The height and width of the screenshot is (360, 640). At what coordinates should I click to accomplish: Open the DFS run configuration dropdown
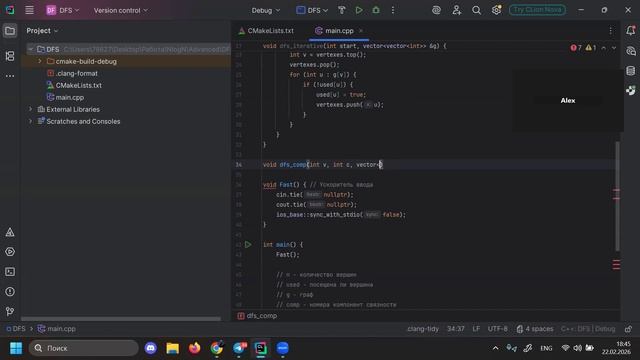click(x=312, y=10)
